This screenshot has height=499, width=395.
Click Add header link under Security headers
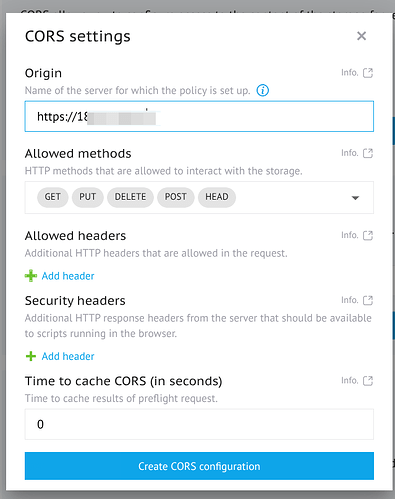coord(68,356)
